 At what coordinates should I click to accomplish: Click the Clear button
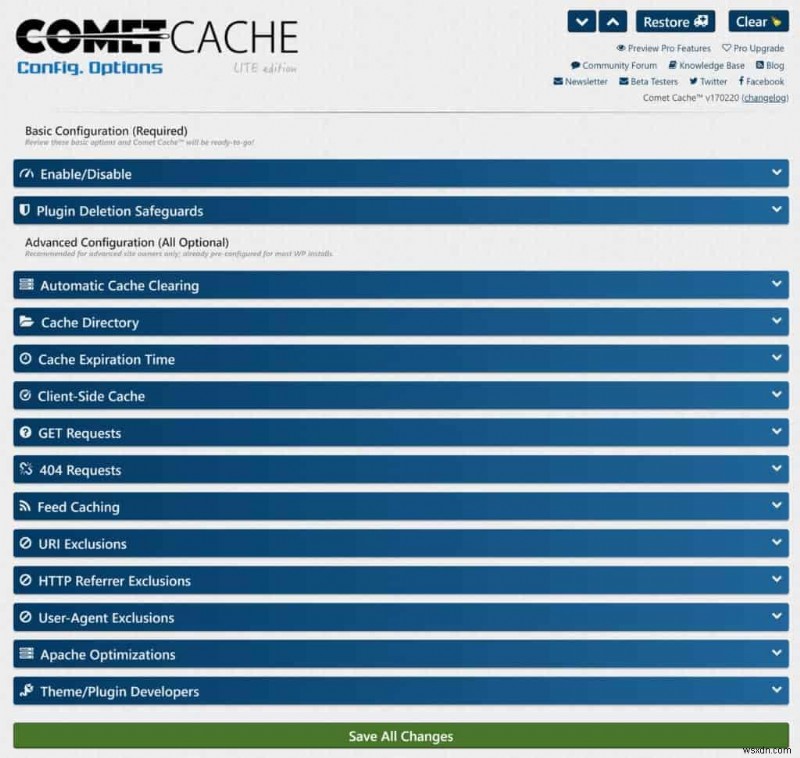tap(758, 21)
